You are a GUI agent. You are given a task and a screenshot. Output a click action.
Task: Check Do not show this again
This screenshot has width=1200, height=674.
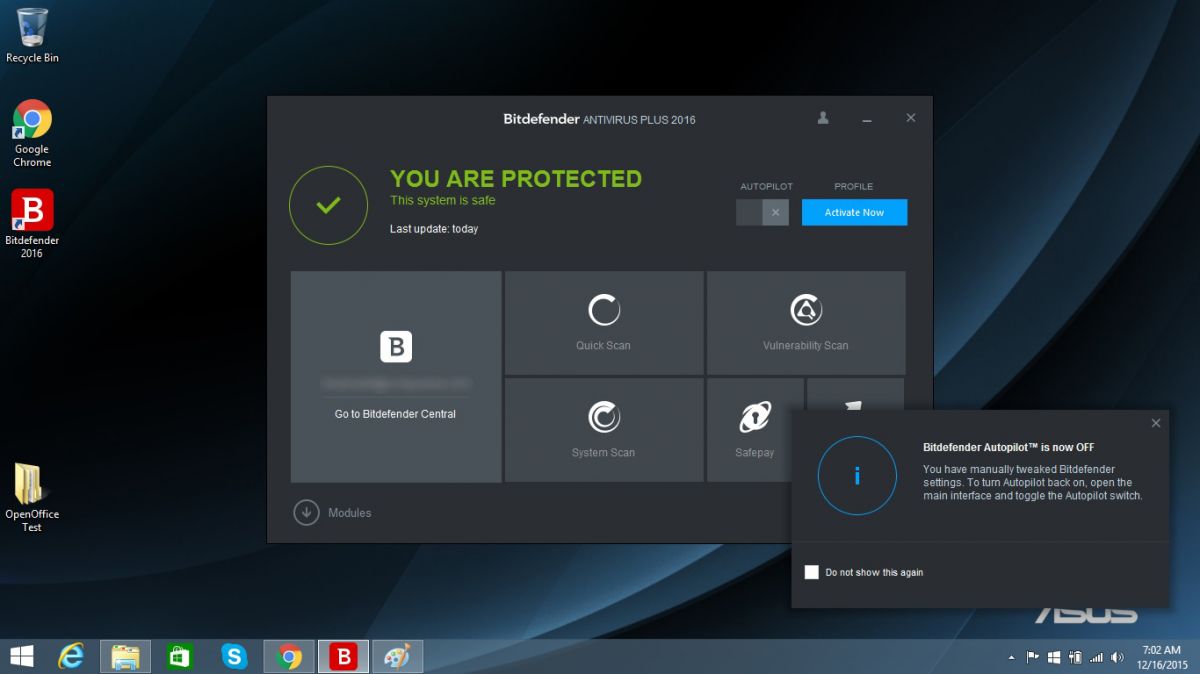tap(811, 572)
